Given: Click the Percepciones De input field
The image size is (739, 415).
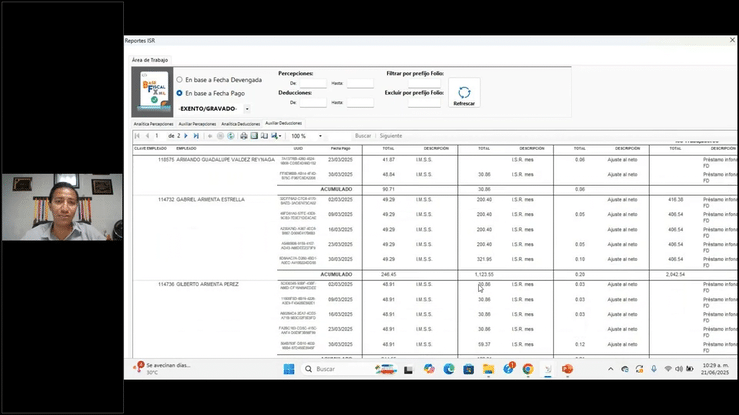Looking at the screenshot, I should 313,83.
